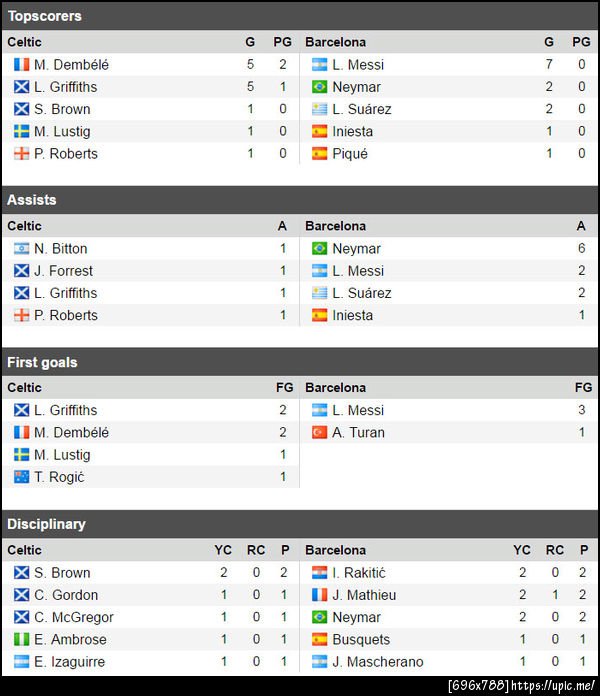Viewport: 600px width, 696px height.
Task: Click the Disciplinary section header
Action: point(46,524)
